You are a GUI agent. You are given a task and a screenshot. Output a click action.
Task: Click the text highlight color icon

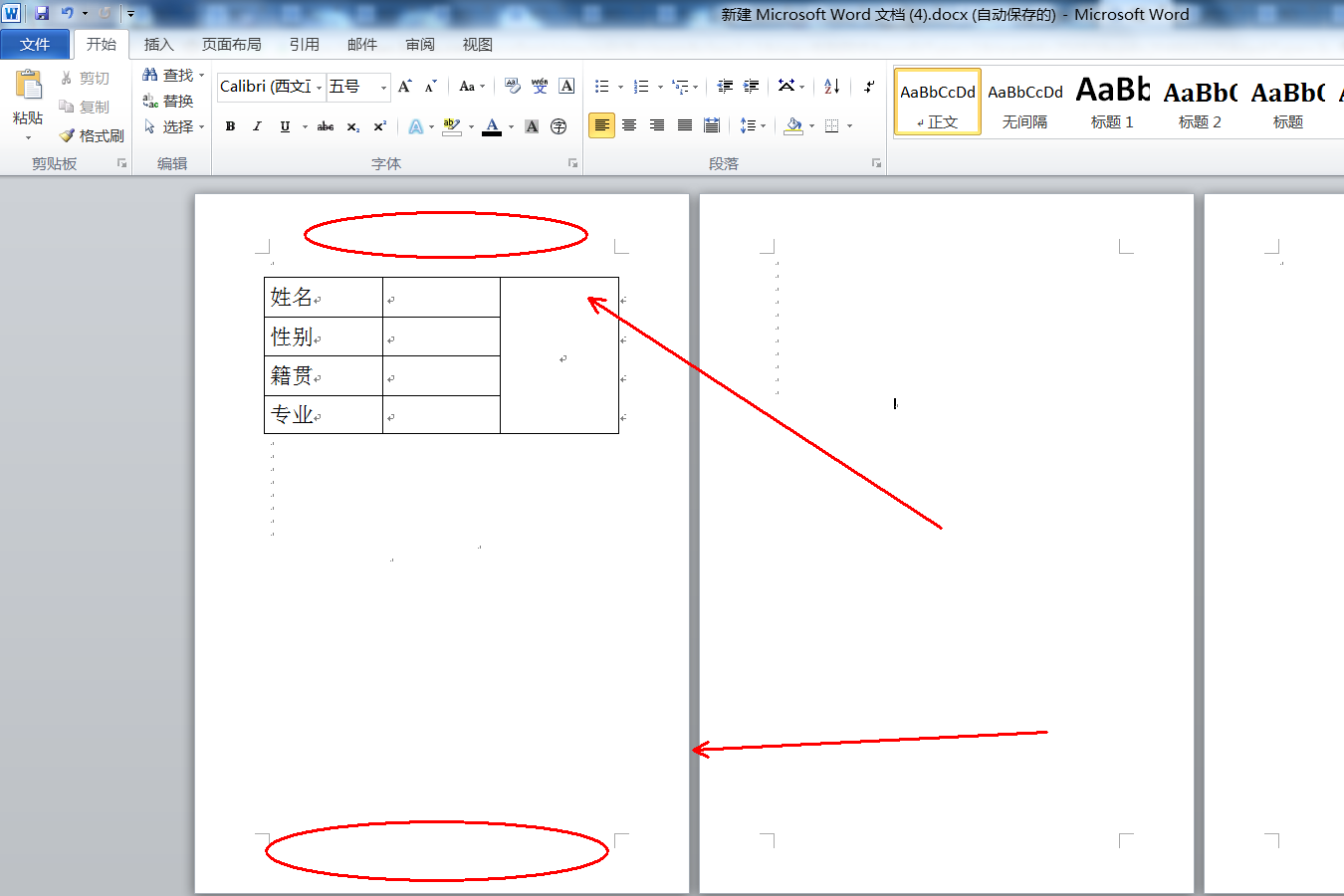click(452, 126)
